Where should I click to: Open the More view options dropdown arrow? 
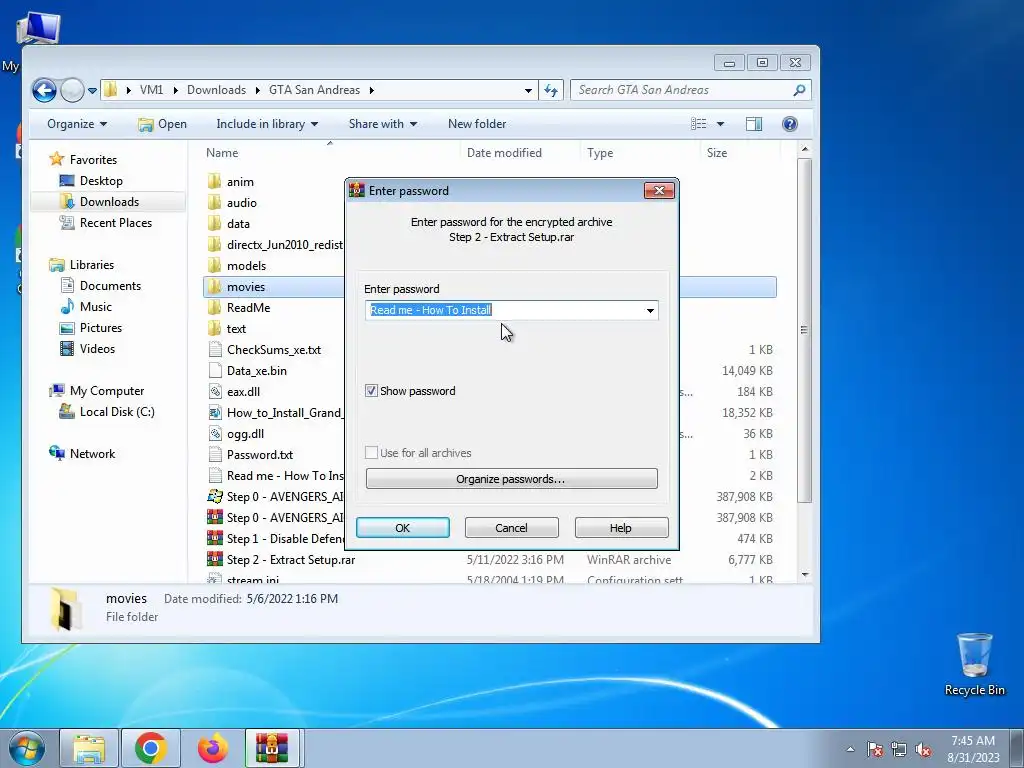click(720, 124)
